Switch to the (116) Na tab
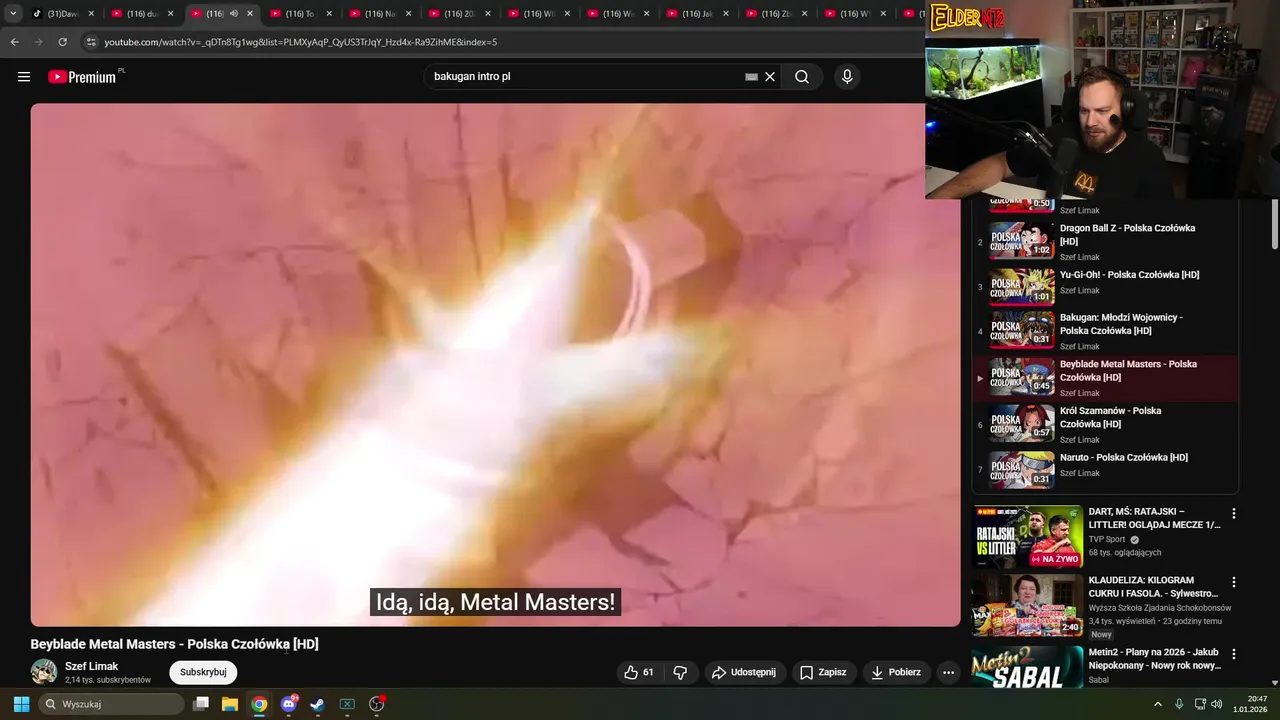Viewport: 1280px width, 720px height. pos(380,14)
